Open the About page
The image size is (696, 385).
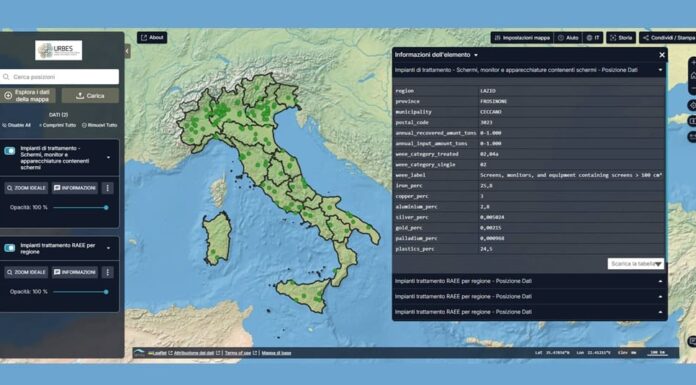152,38
